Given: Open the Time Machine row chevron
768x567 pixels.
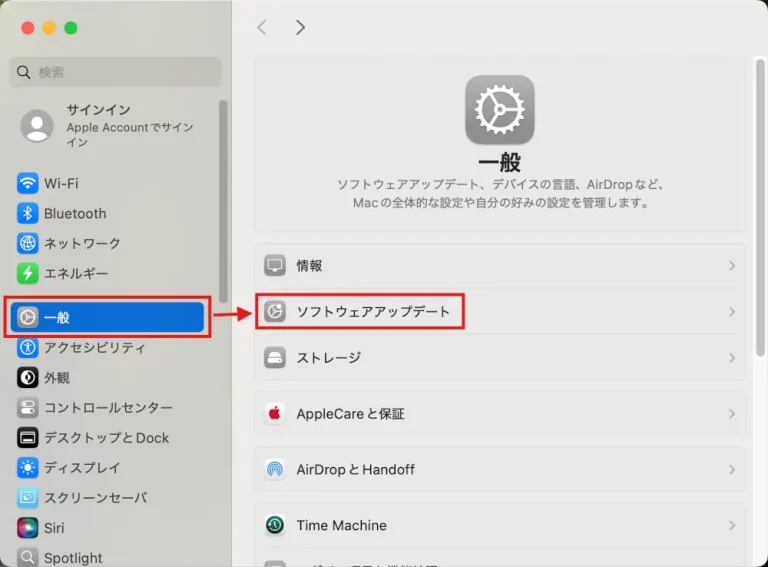Looking at the screenshot, I should (732, 525).
